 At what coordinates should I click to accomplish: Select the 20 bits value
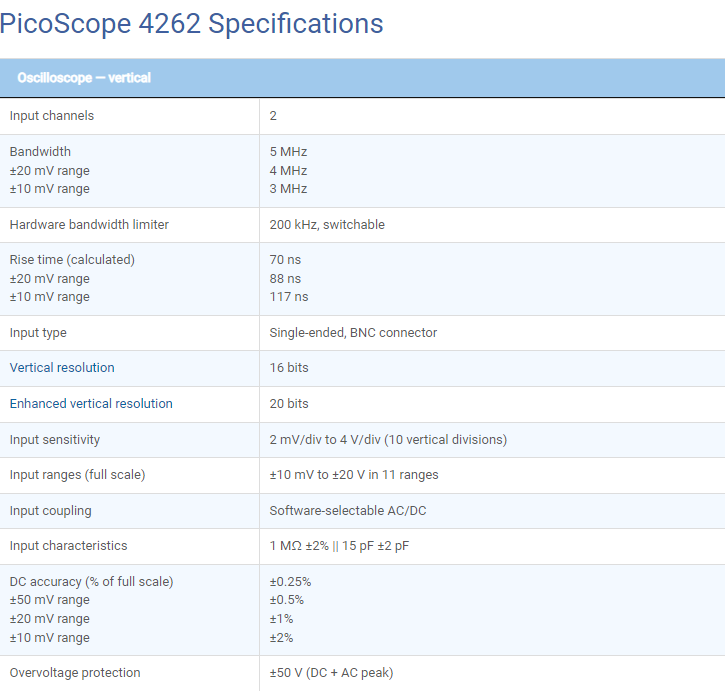289,404
